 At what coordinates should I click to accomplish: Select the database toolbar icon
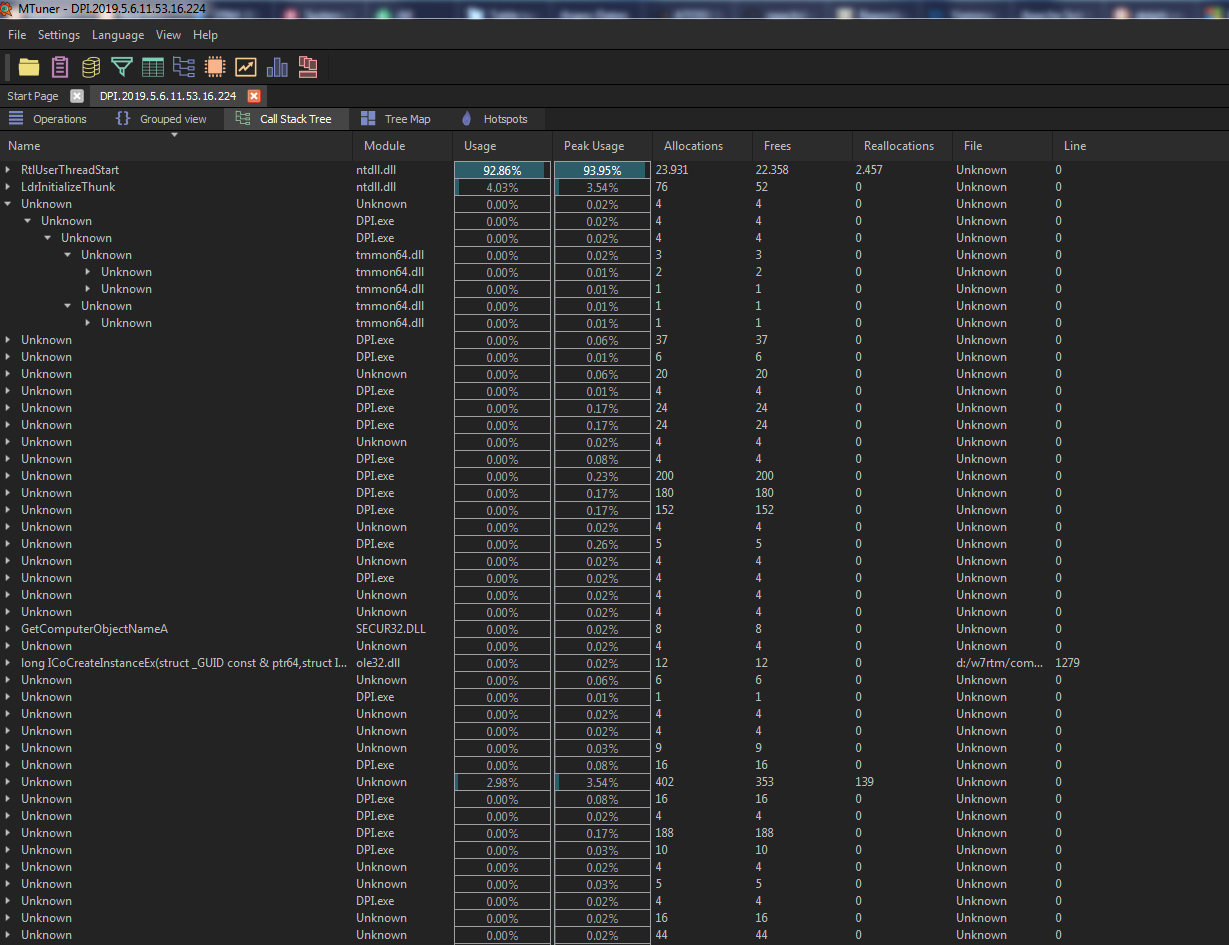[91, 67]
